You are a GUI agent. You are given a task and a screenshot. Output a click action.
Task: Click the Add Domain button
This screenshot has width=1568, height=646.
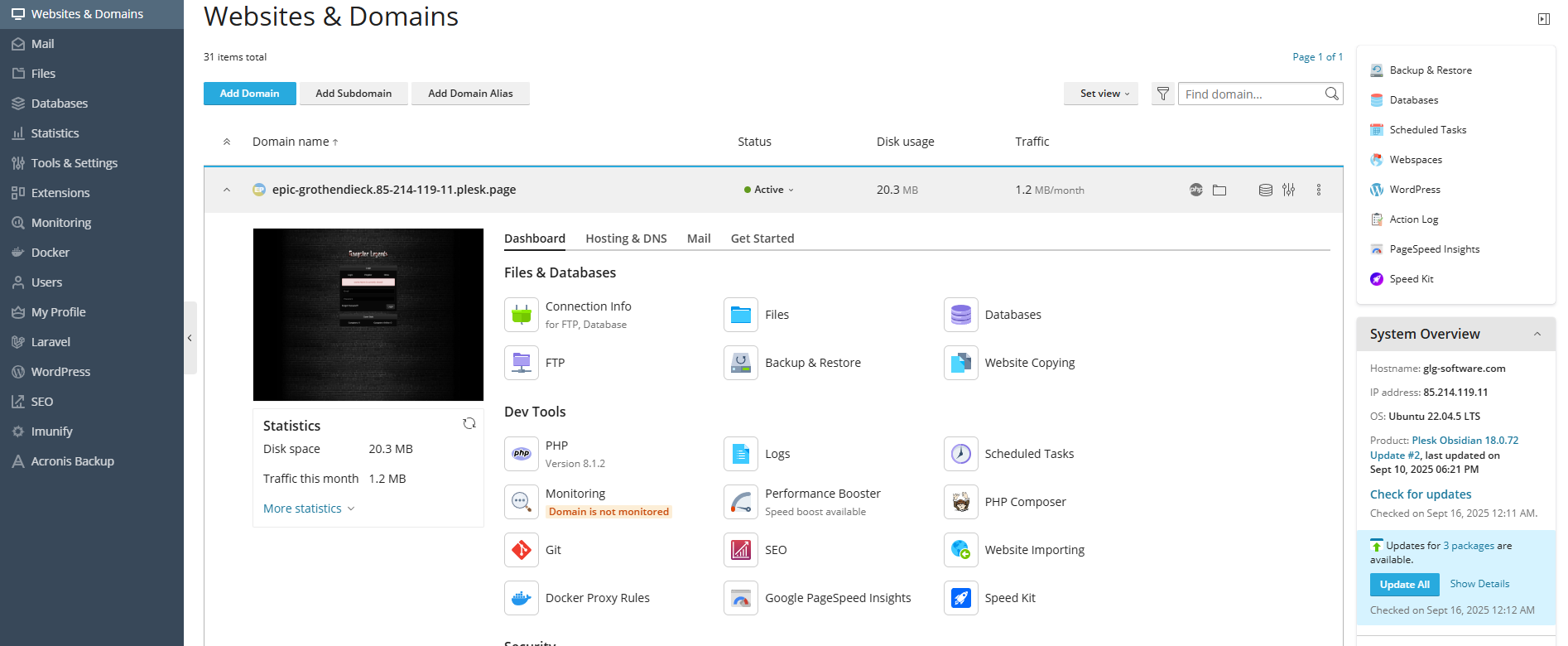click(249, 94)
